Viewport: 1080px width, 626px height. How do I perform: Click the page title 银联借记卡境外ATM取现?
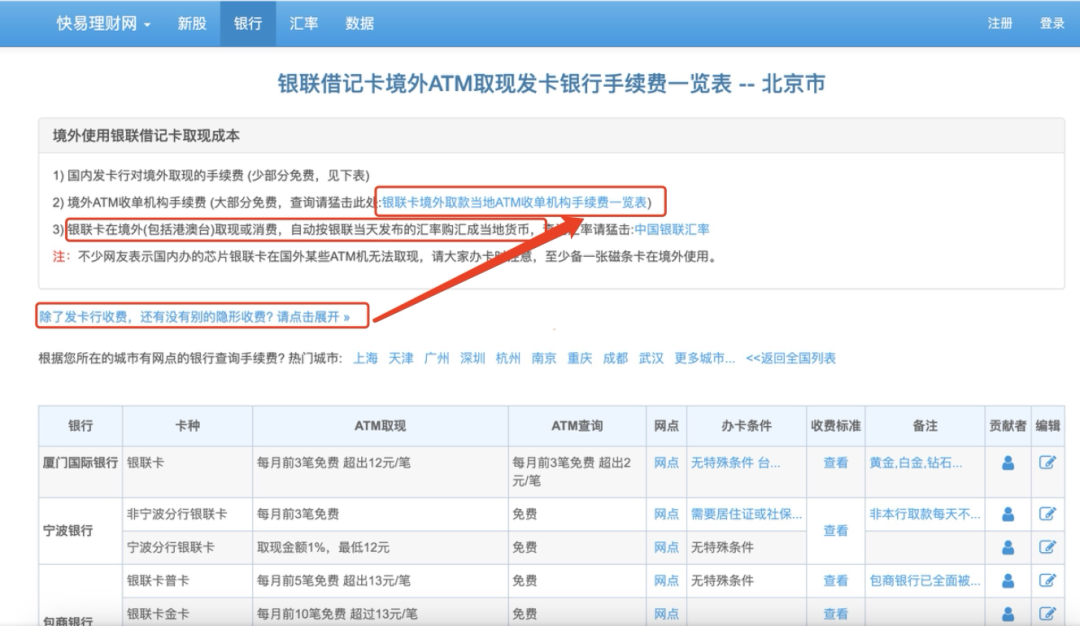point(551,84)
